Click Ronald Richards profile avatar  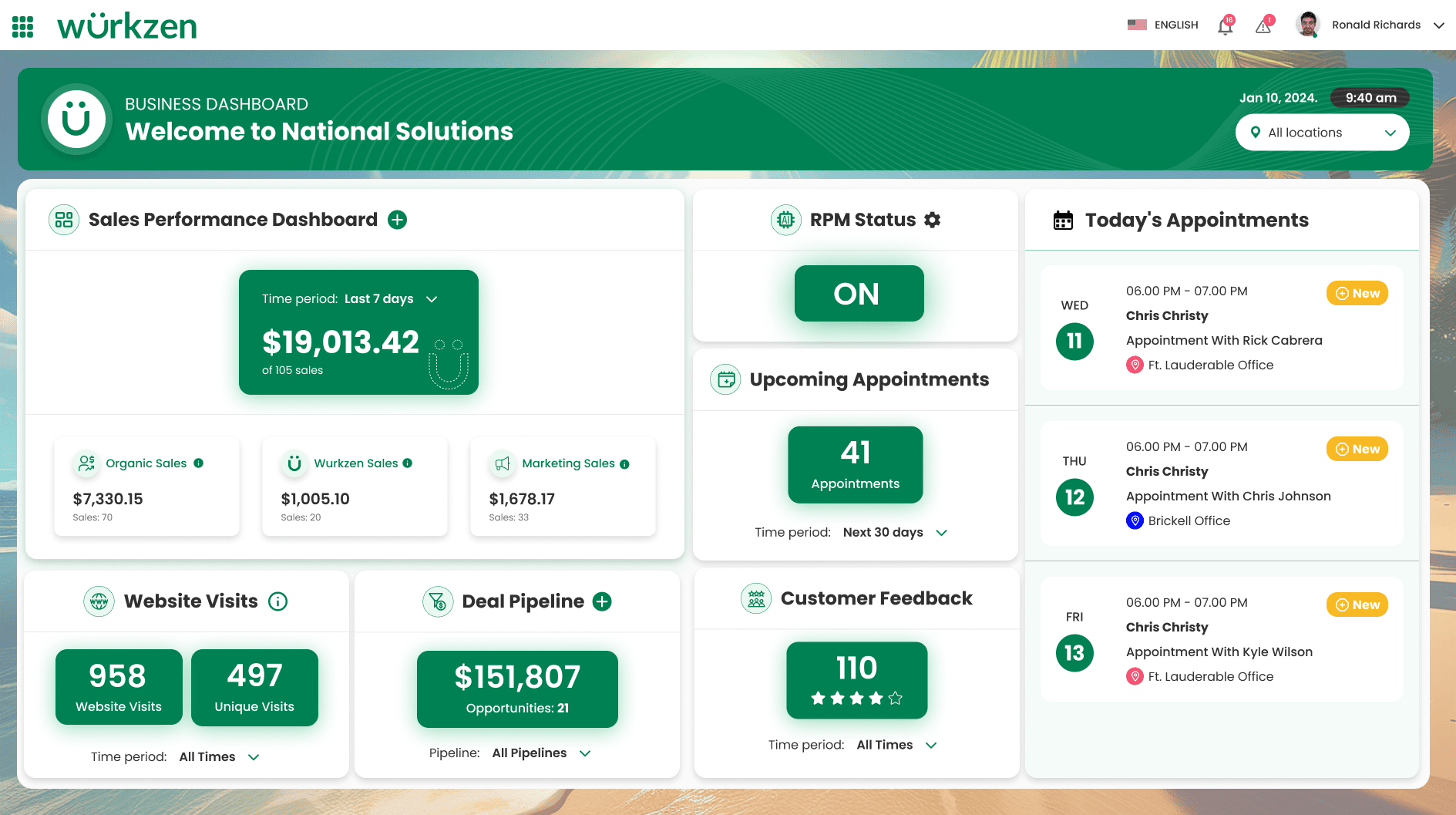point(1308,25)
